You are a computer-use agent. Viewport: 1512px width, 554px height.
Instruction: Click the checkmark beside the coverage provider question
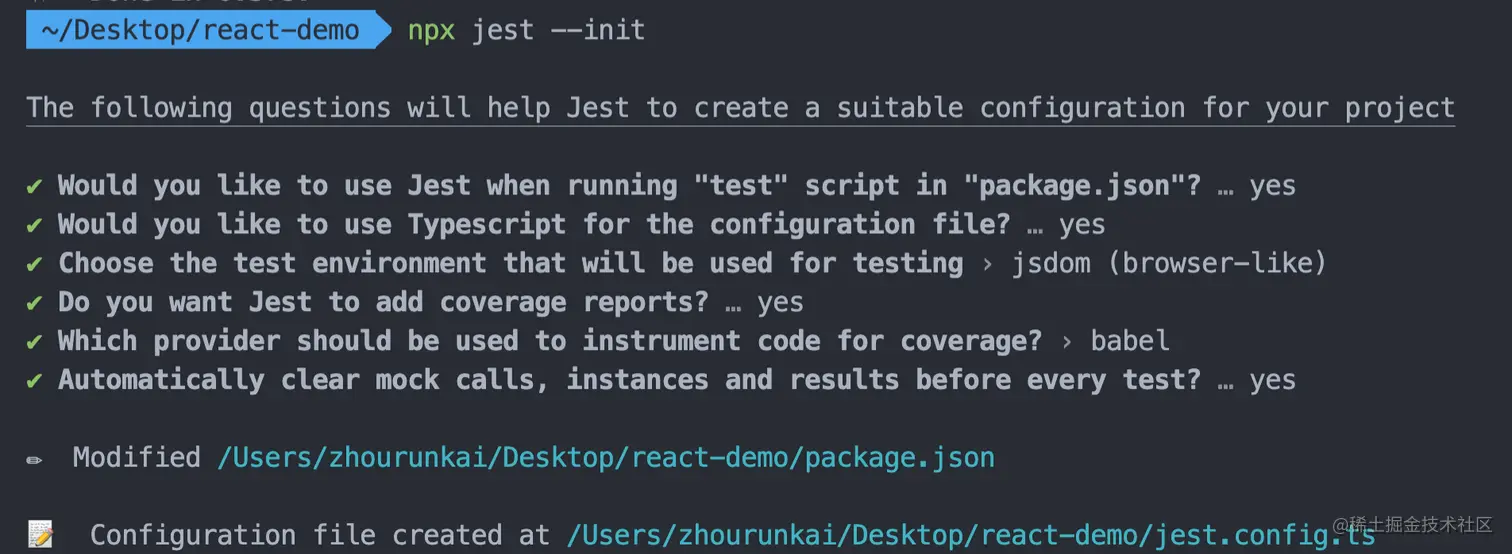point(35,342)
